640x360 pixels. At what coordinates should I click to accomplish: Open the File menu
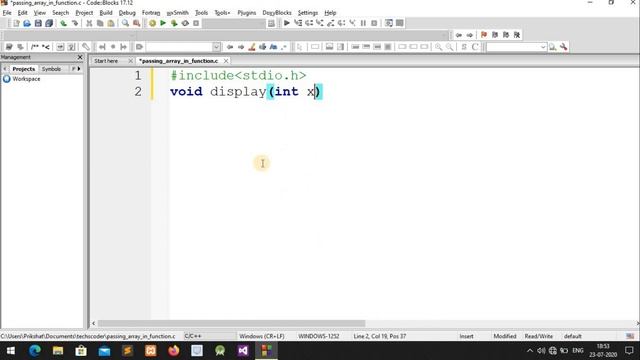pyautogui.click(x=7, y=13)
